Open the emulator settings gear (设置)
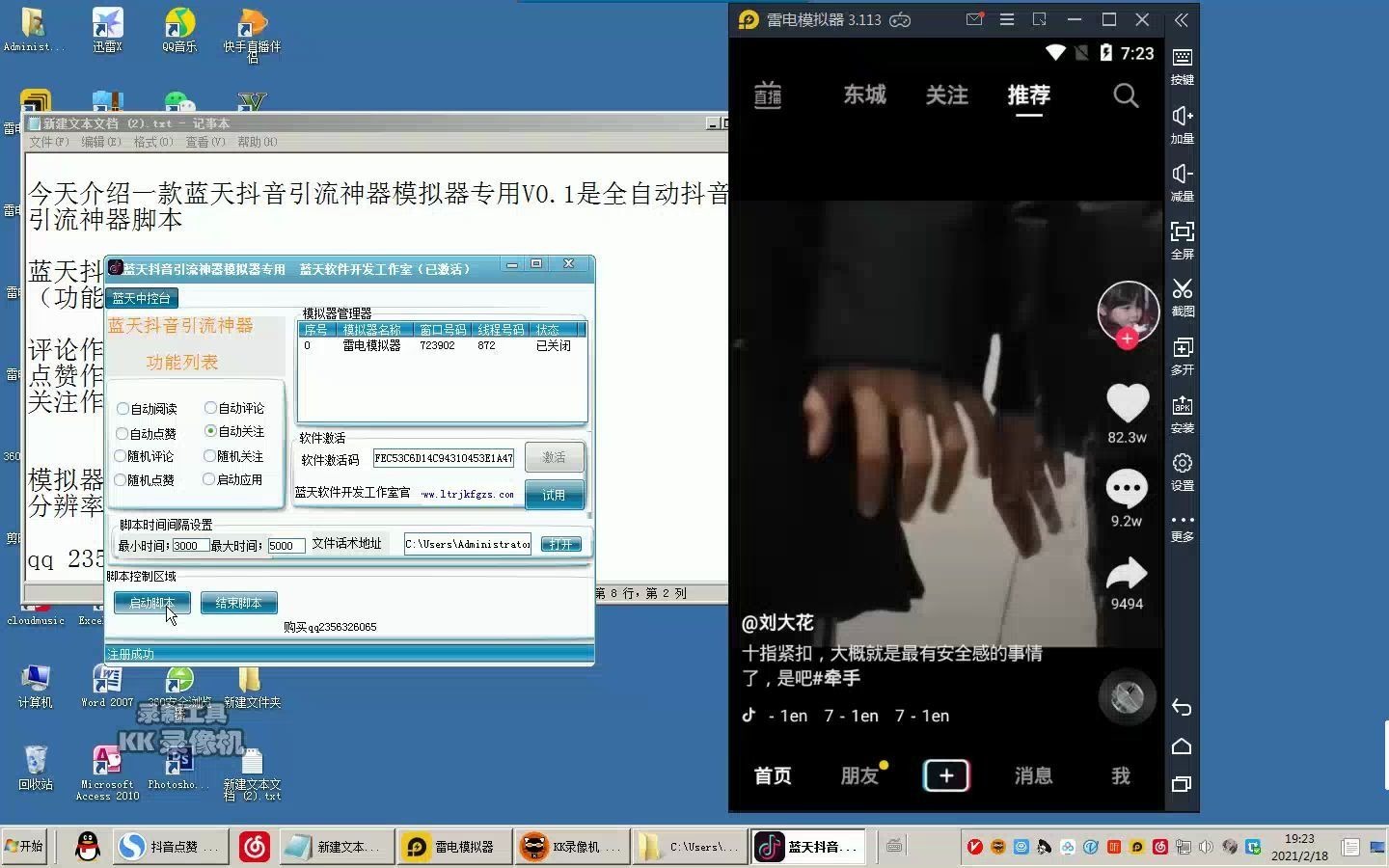This screenshot has width=1389, height=868. tap(1182, 472)
